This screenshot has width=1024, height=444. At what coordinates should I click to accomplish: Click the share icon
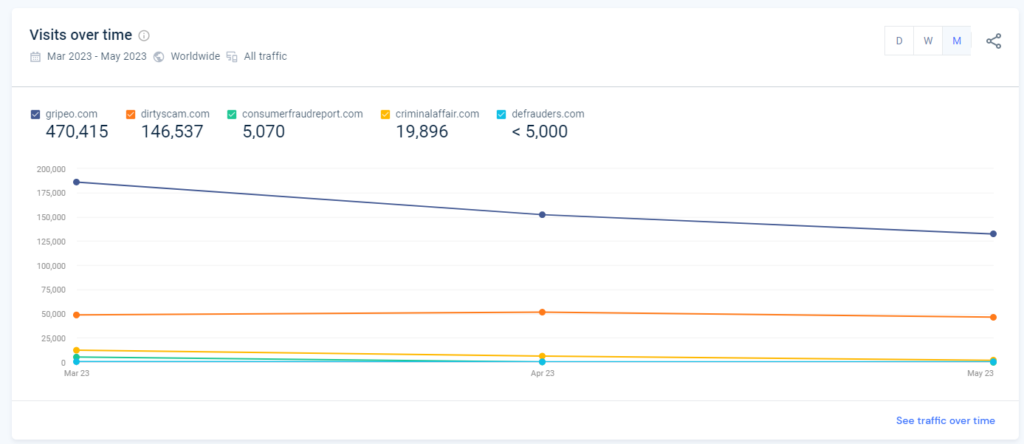tap(993, 41)
